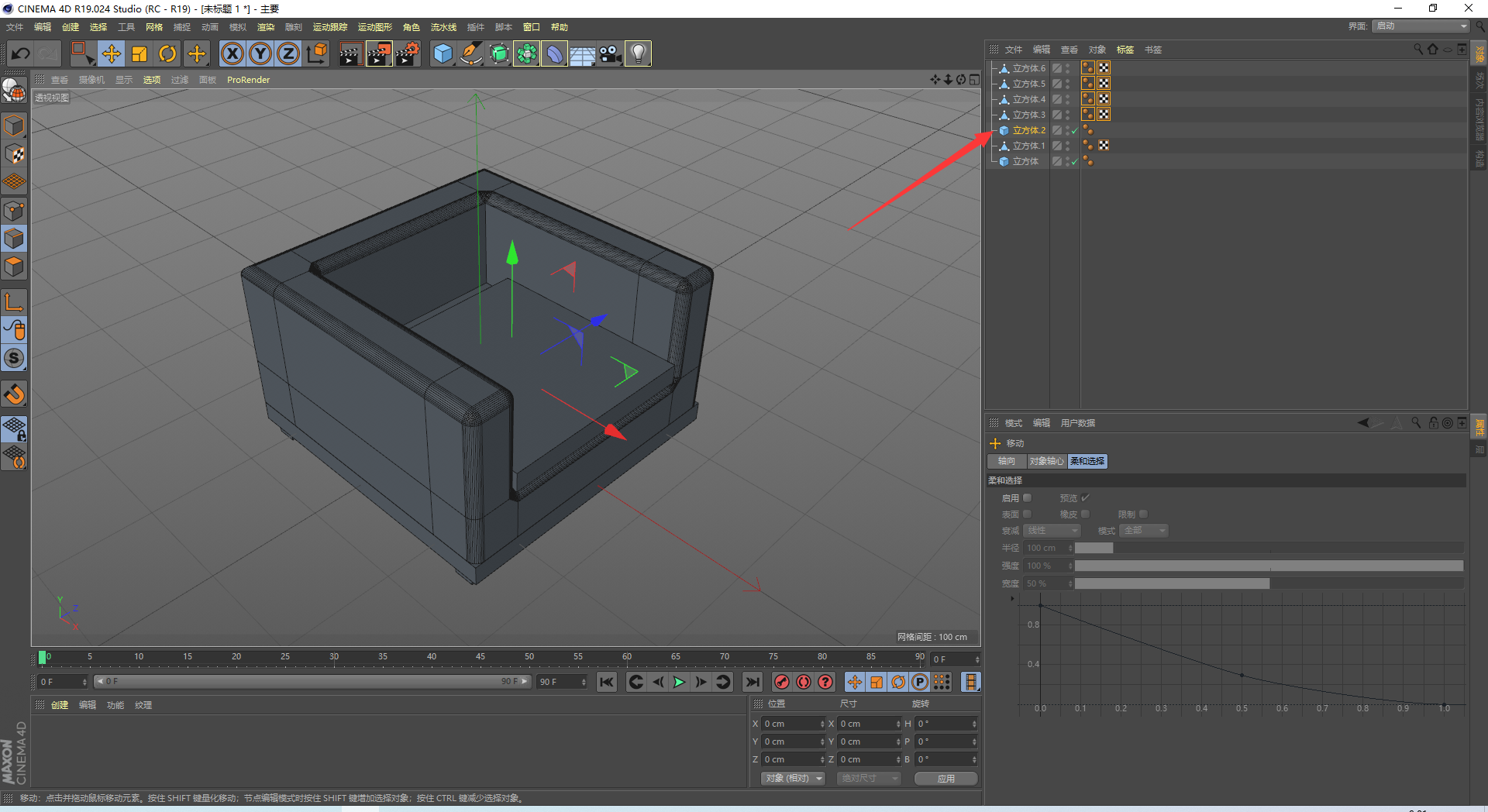
Task: Switch to Polygons mode in left sidebar
Action: (x=14, y=266)
